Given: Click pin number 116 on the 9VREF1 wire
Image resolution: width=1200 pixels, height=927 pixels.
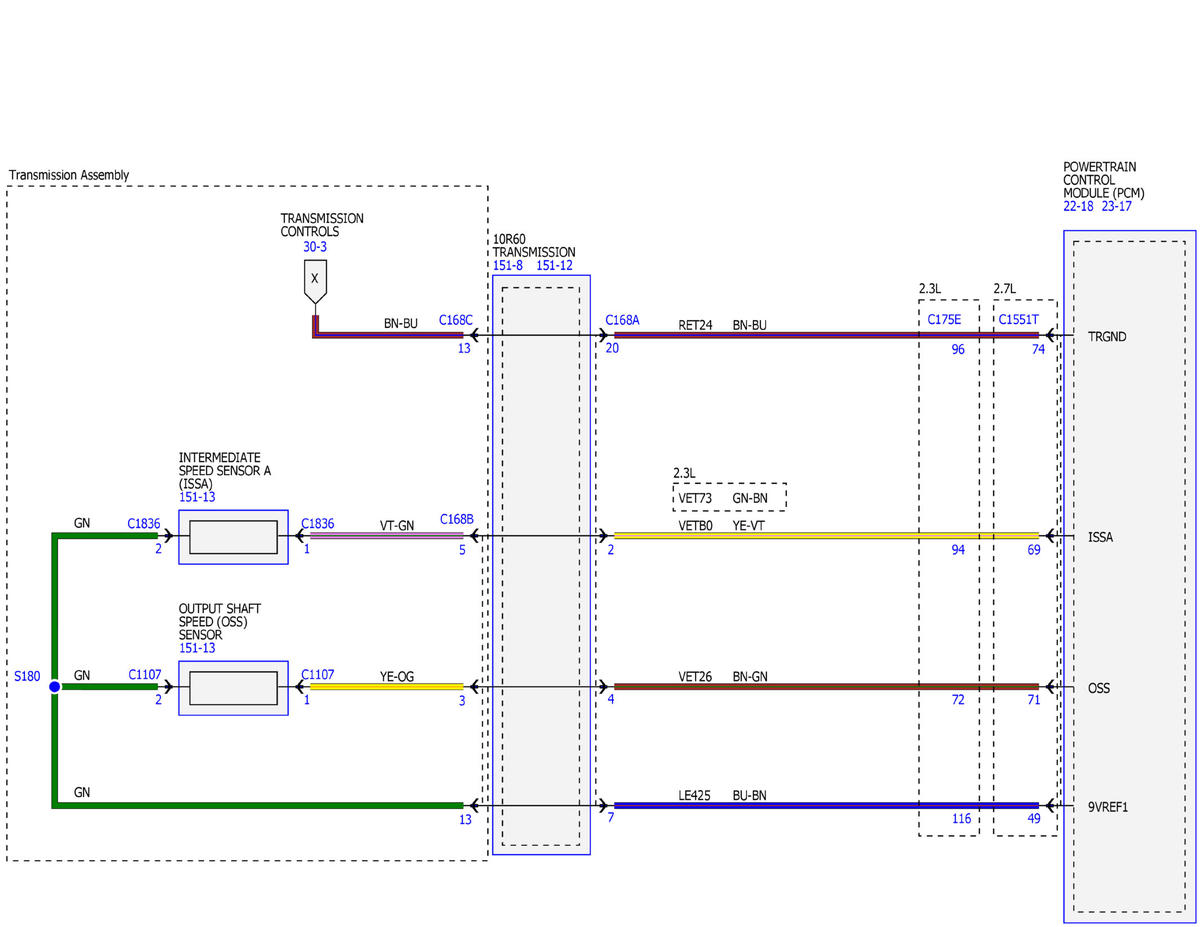Looking at the screenshot, I should point(961,819).
